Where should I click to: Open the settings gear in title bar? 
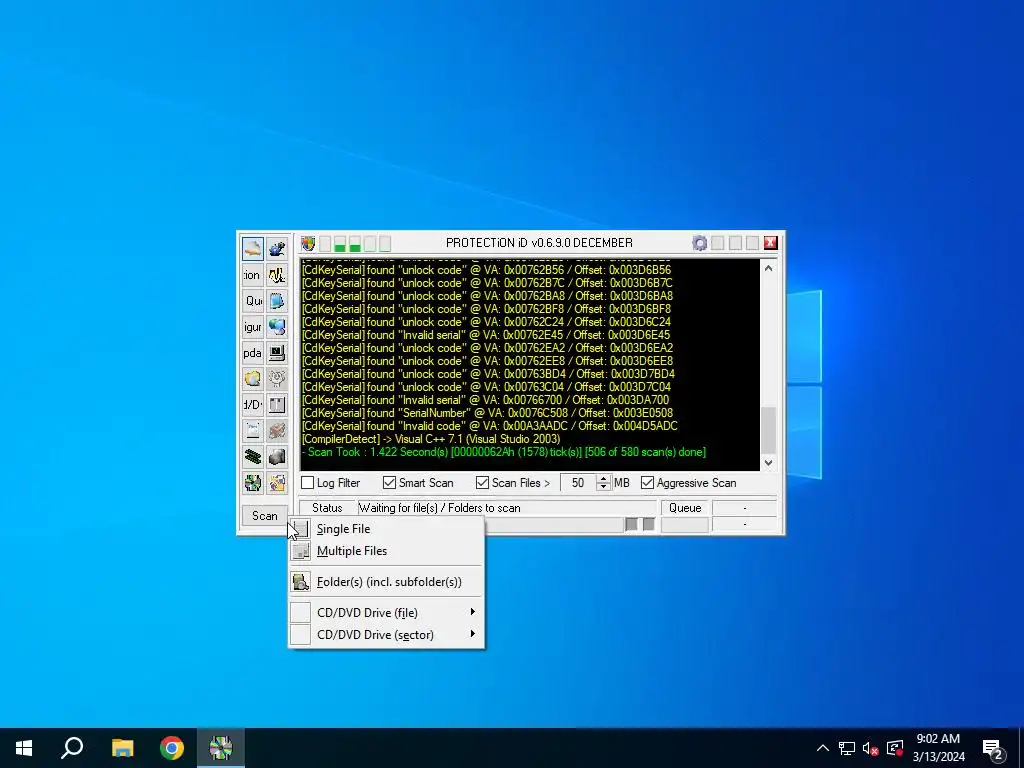[x=699, y=244]
